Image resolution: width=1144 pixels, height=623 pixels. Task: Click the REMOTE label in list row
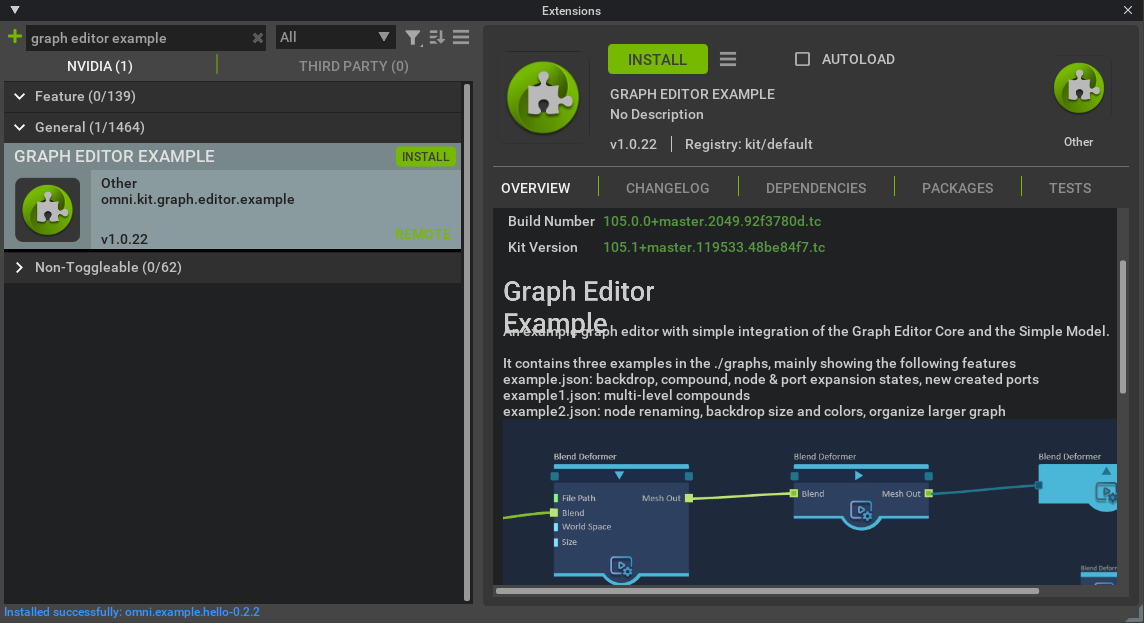(423, 234)
